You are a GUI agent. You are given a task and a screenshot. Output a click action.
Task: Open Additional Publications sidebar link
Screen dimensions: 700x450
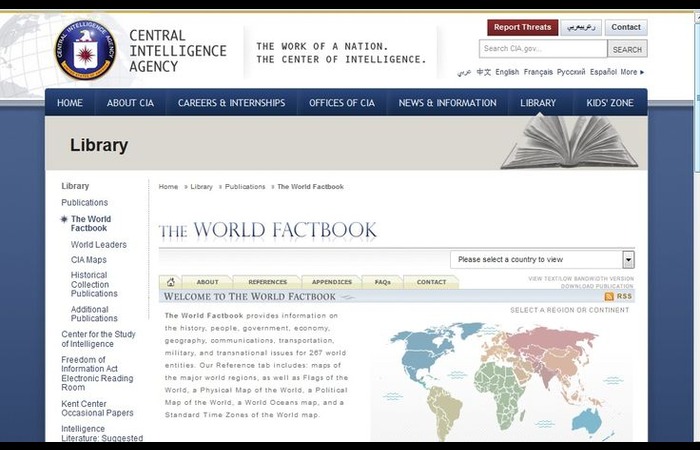(94, 314)
